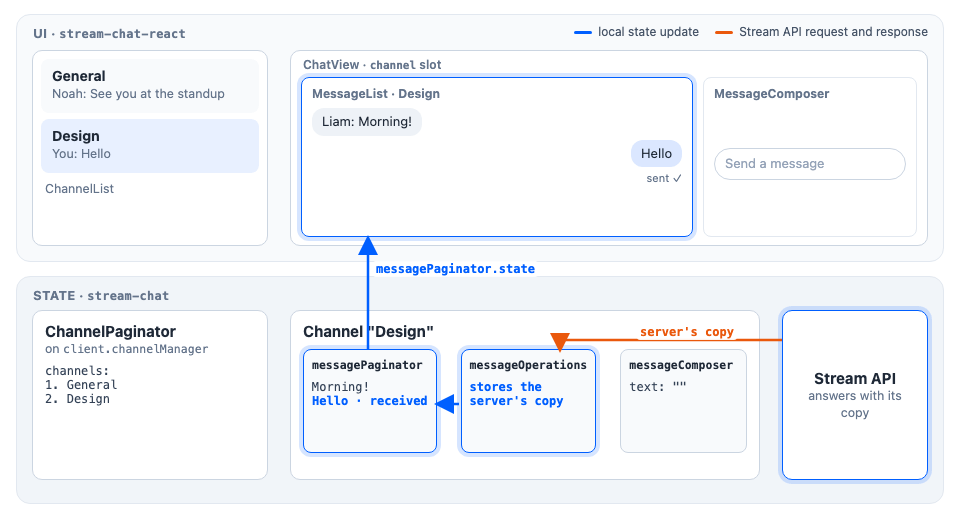Click 'Morning!' in messagePaginator box
The image size is (960, 518).
click(x=340, y=387)
